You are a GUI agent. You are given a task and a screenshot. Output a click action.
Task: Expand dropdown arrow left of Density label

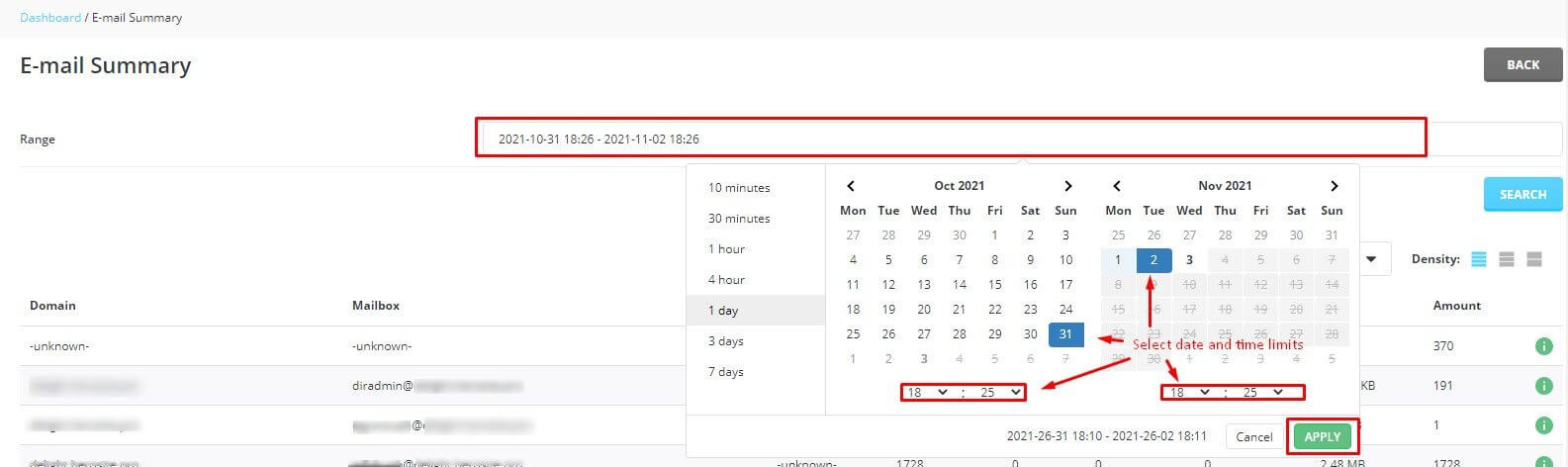(x=1372, y=260)
